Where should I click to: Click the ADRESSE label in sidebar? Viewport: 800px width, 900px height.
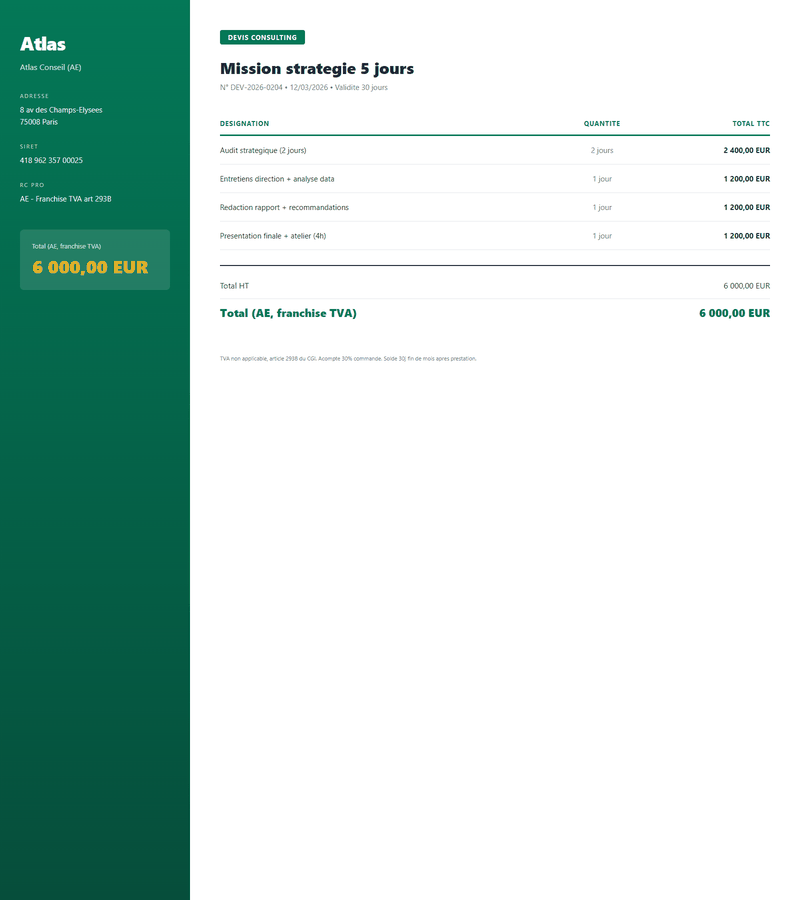point(34,96)
